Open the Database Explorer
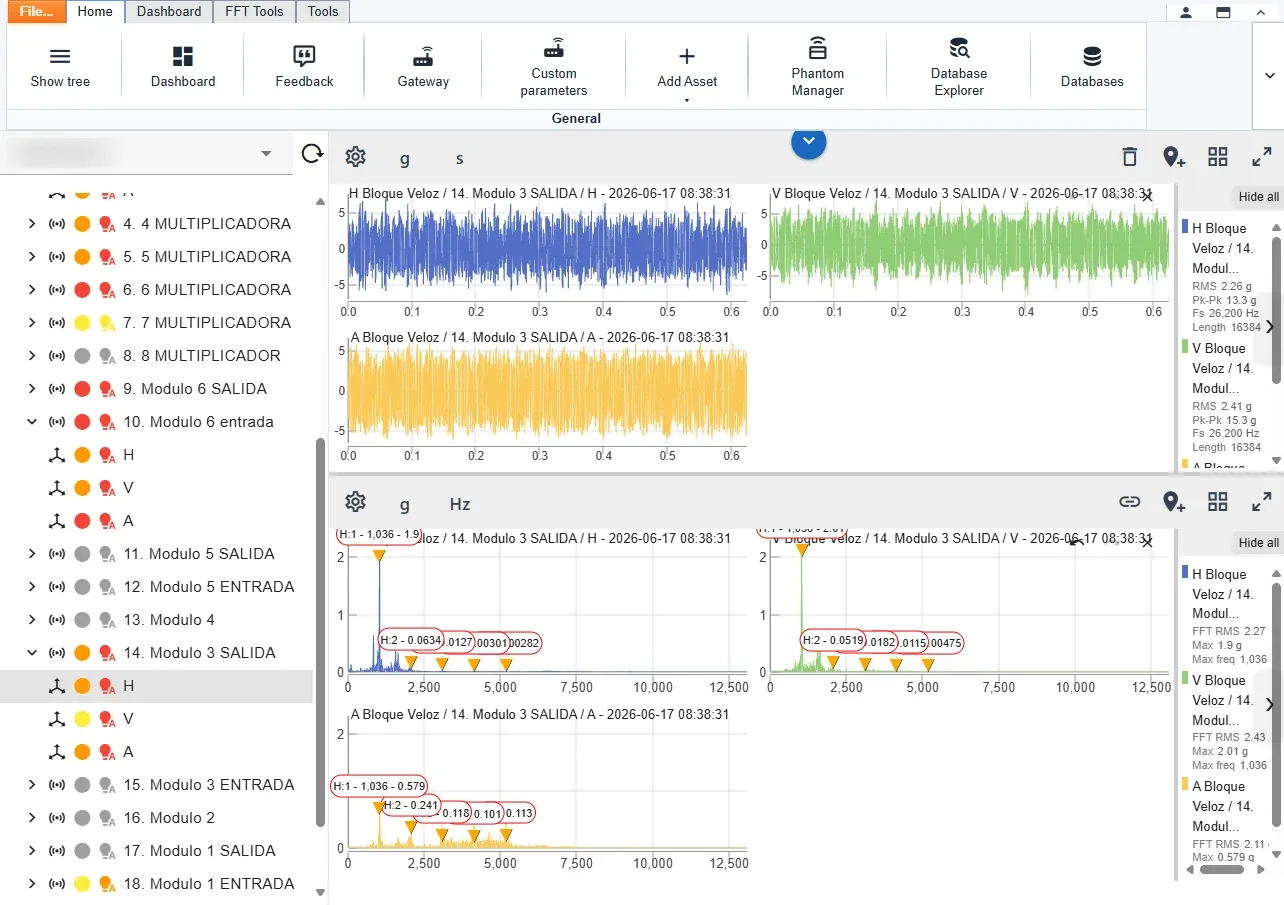Viewport: 1284px width, 905px height. coord(958,66)
